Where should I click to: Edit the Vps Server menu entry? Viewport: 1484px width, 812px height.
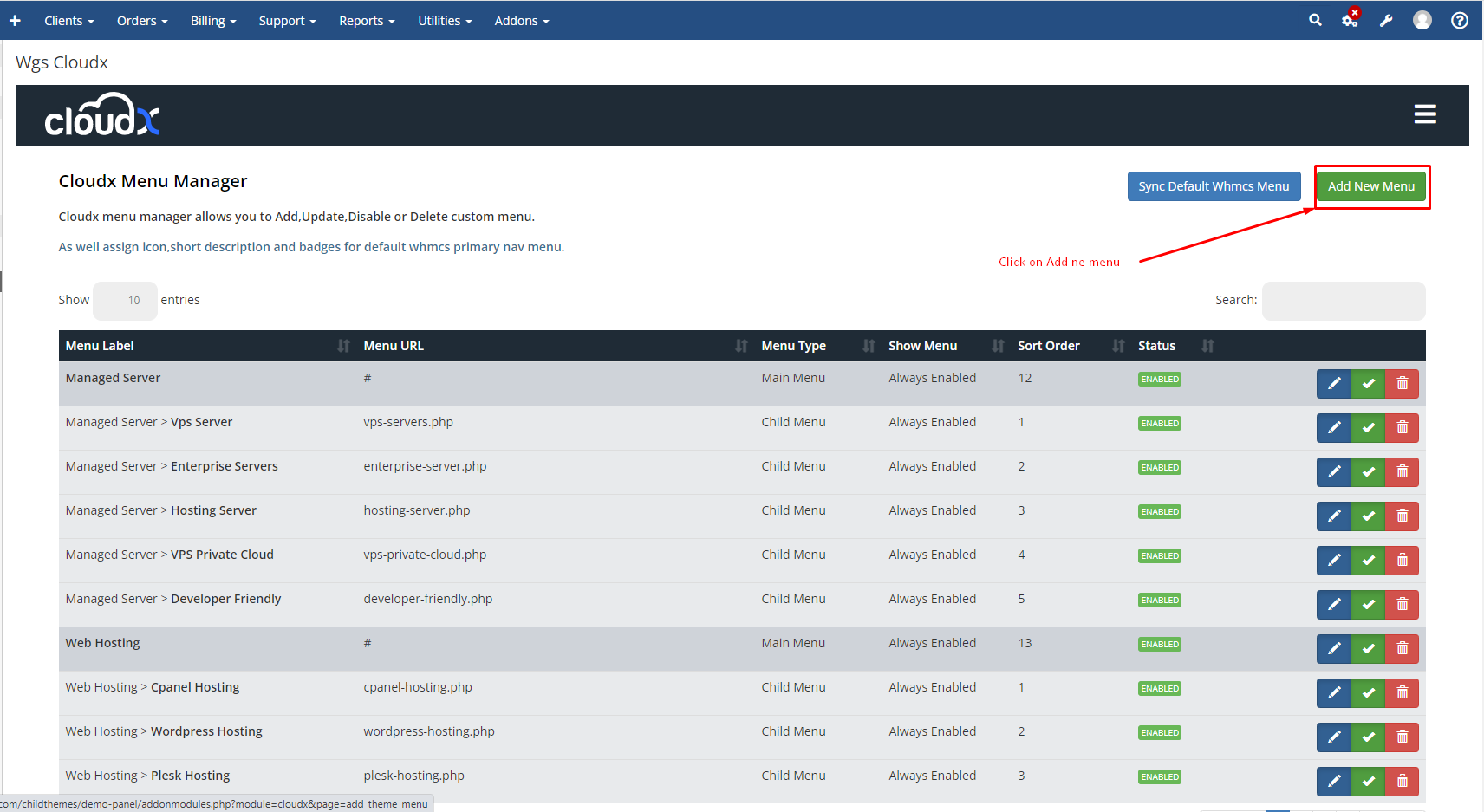[x=1334, y=428]
